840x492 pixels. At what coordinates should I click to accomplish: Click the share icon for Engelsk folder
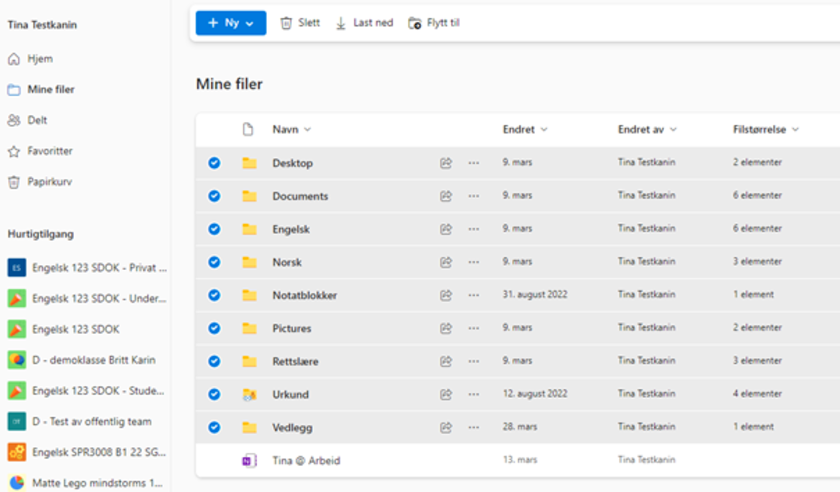[446, 229]
